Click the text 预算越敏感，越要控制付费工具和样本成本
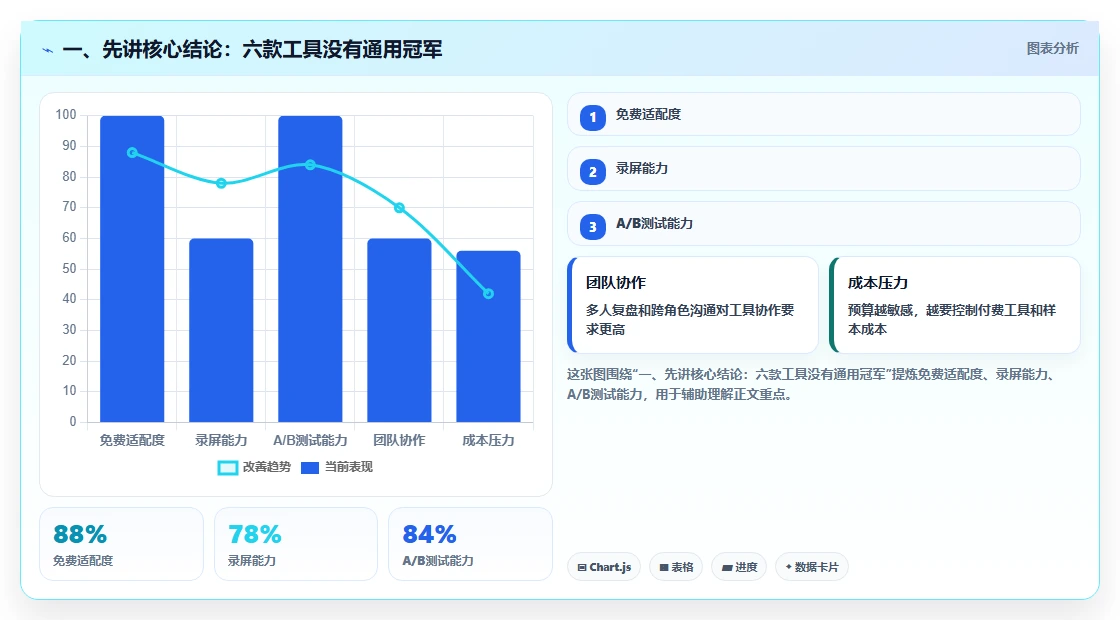1120x620 pixels. [x=951, y=320]
